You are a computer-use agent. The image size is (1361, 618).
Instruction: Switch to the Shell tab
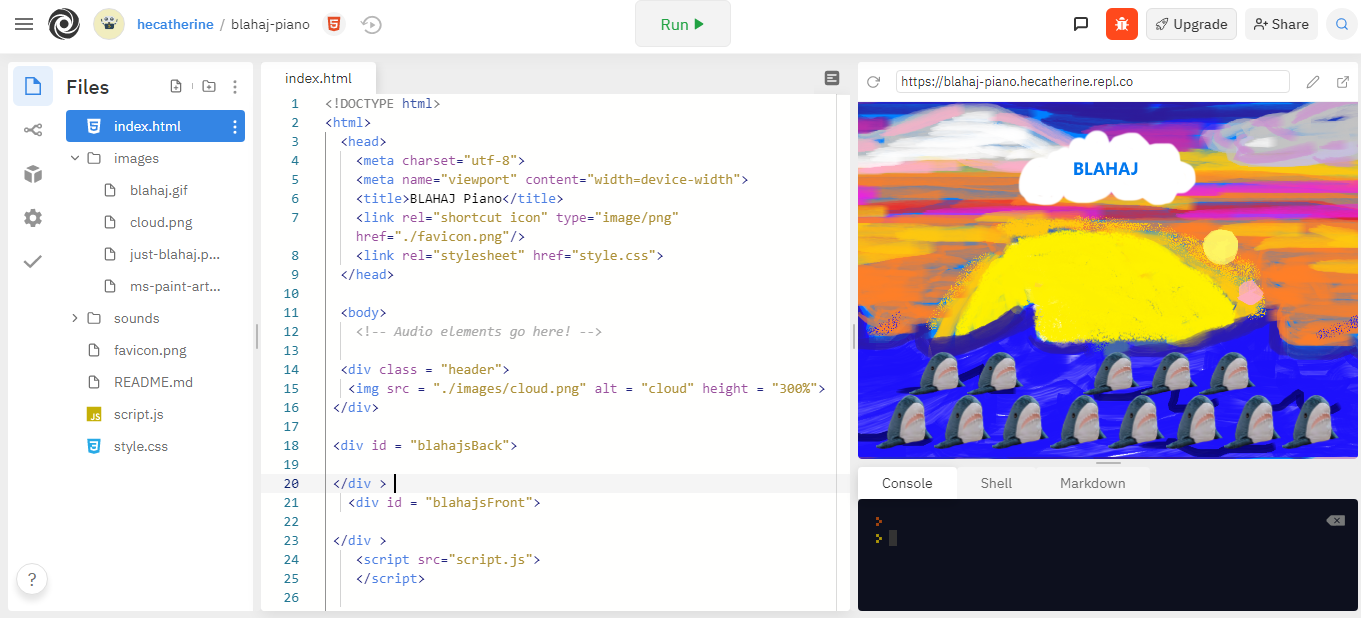point(996,483)
